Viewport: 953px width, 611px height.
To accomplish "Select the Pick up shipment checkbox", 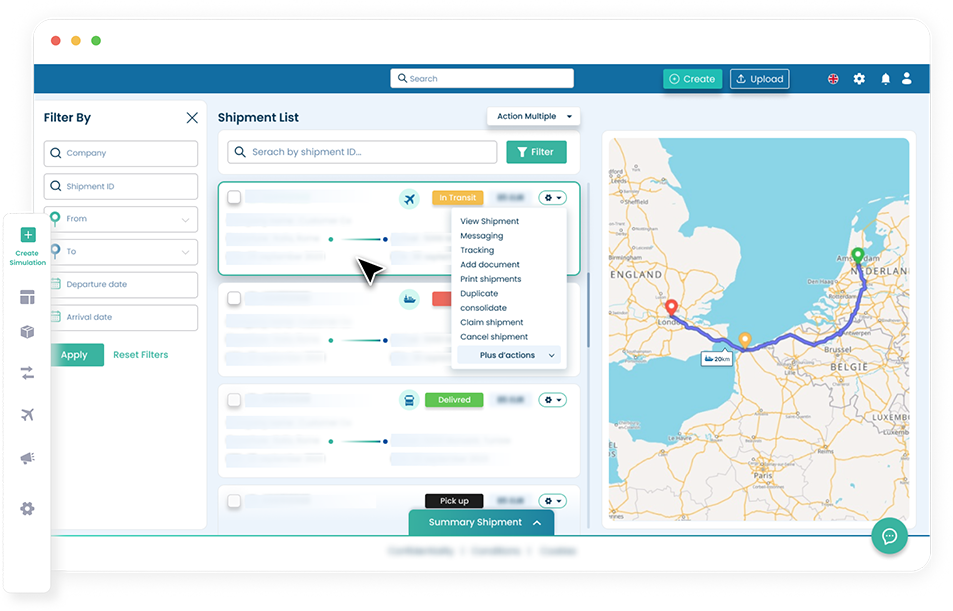I will pyautogui.click(x=234, y=501).
